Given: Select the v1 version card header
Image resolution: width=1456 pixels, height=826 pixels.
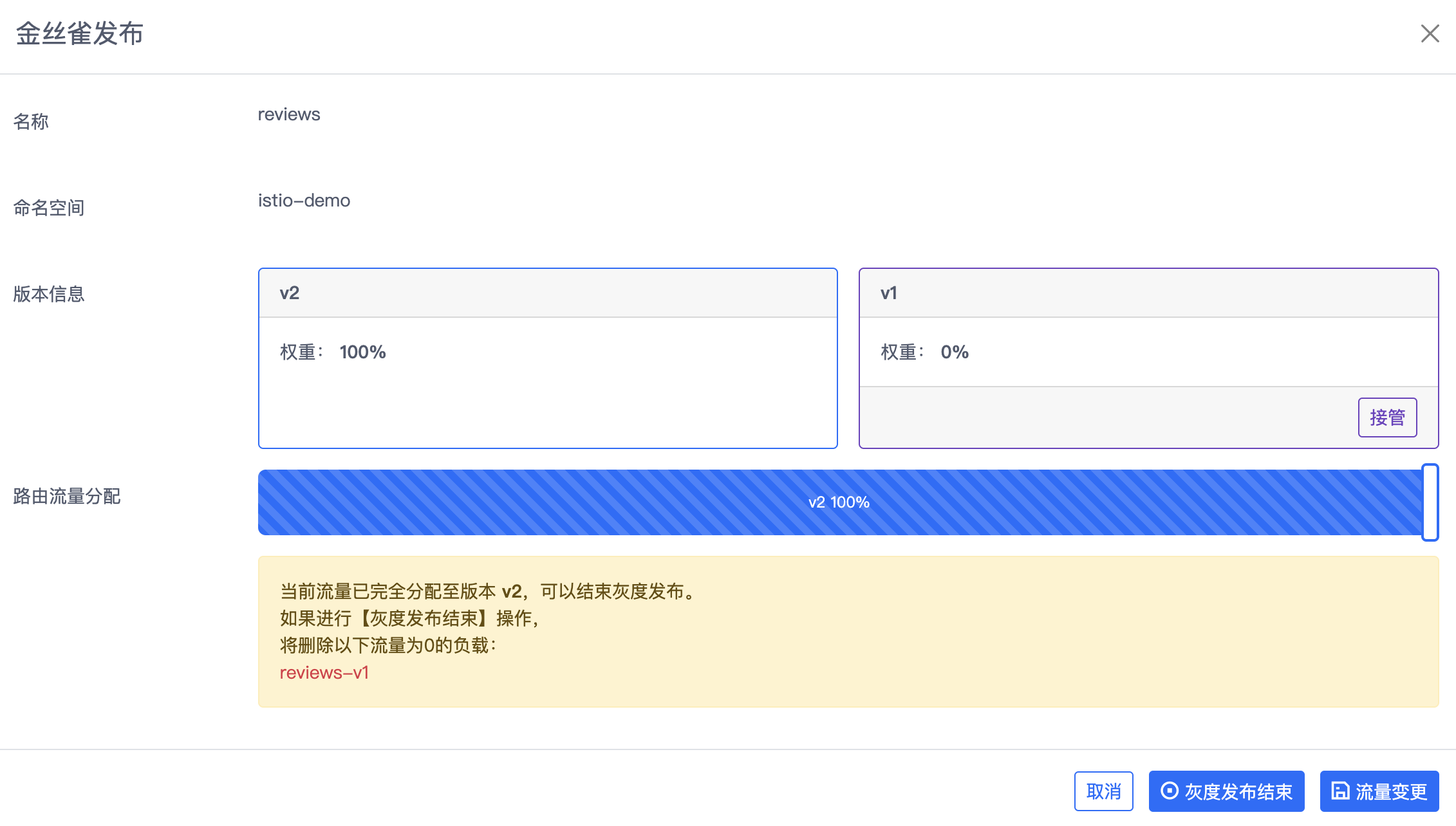Looking at the screenshot, I should tap(1148, 293).
